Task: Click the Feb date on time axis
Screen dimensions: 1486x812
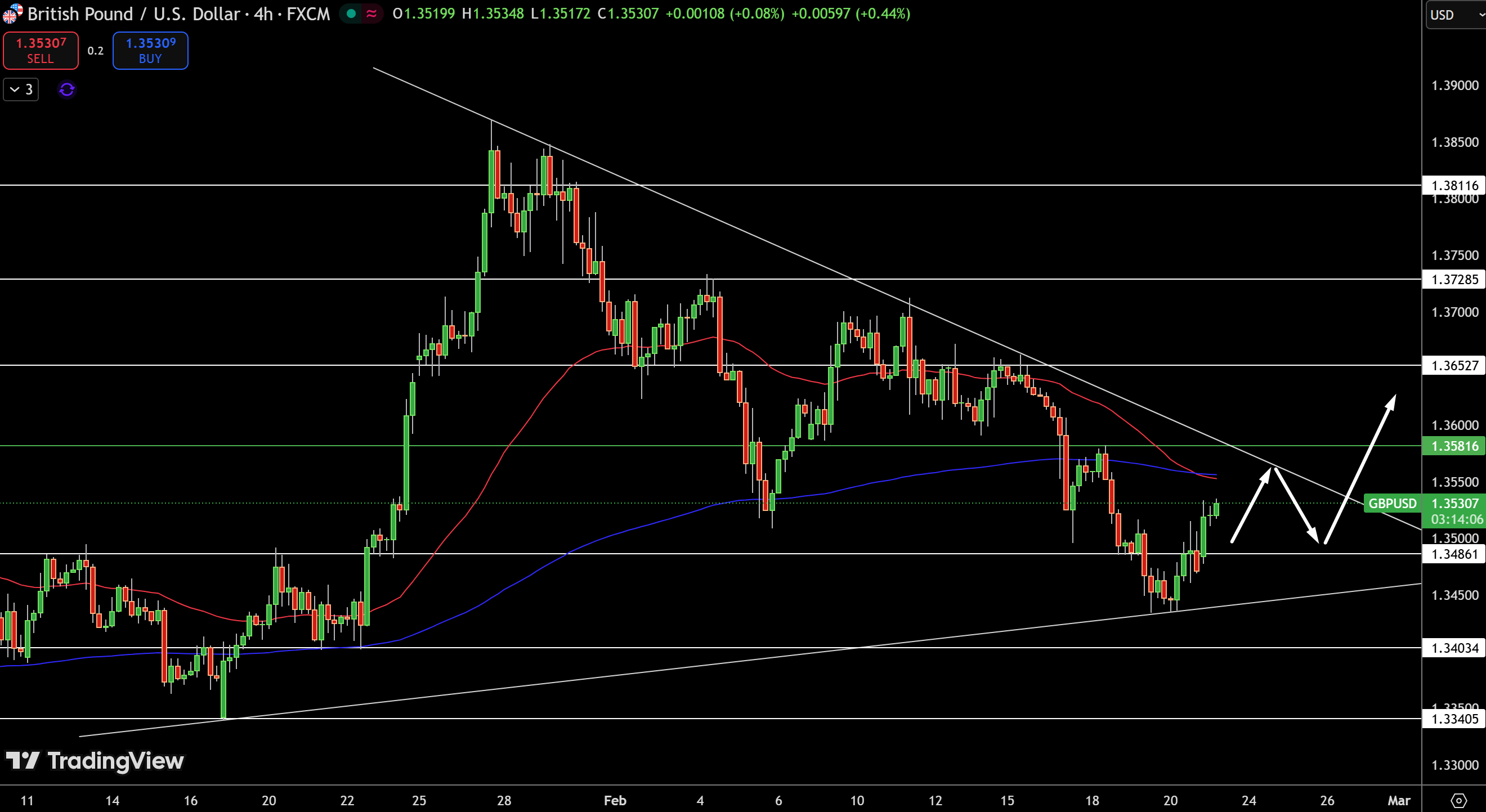Action: [x=614, y=801]
